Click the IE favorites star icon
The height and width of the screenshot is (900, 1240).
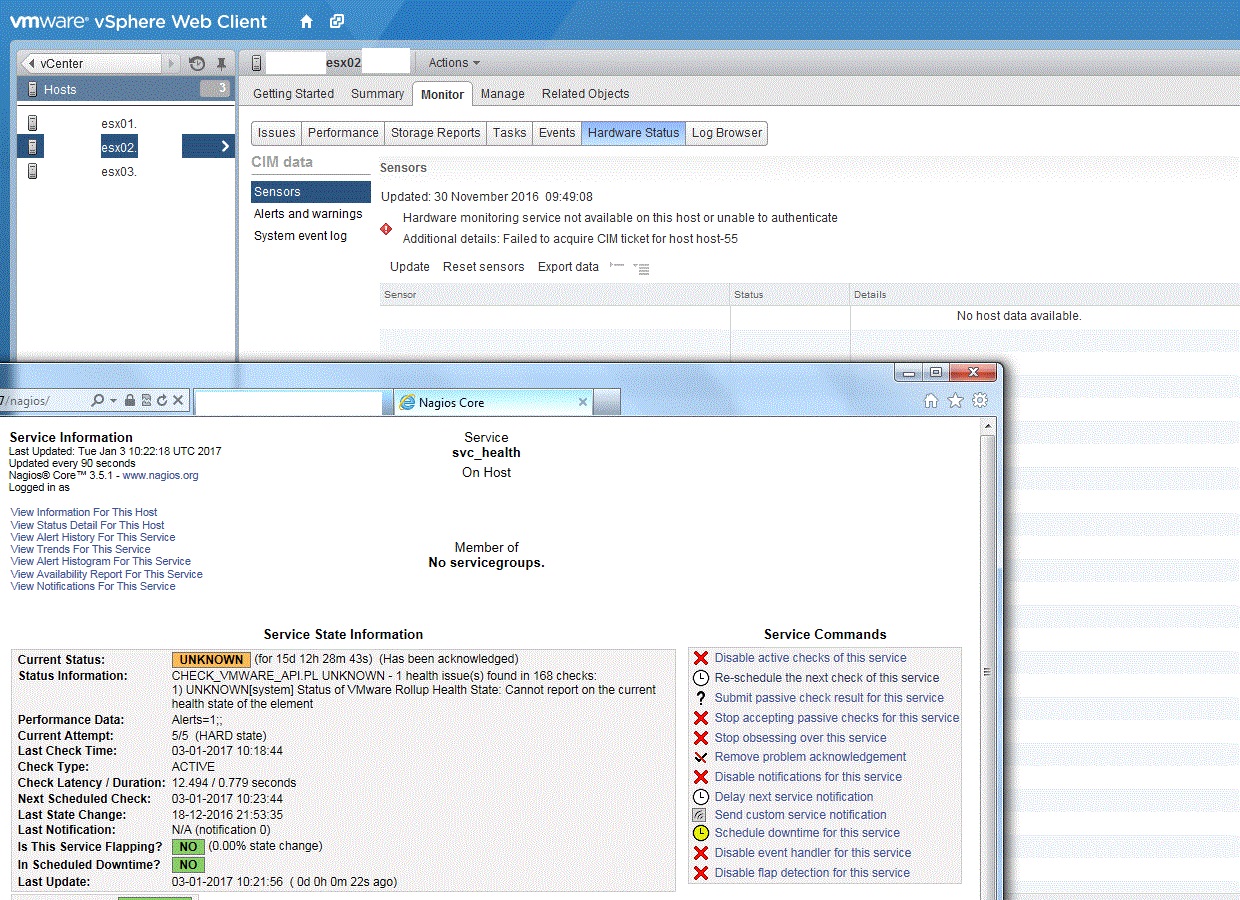pyautogui.click(x=955, y=401)
